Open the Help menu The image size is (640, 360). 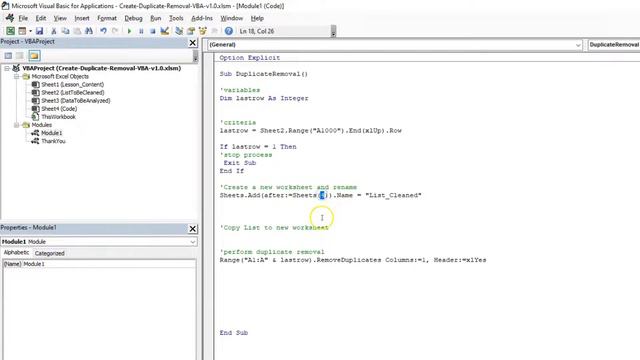[257, 18]
